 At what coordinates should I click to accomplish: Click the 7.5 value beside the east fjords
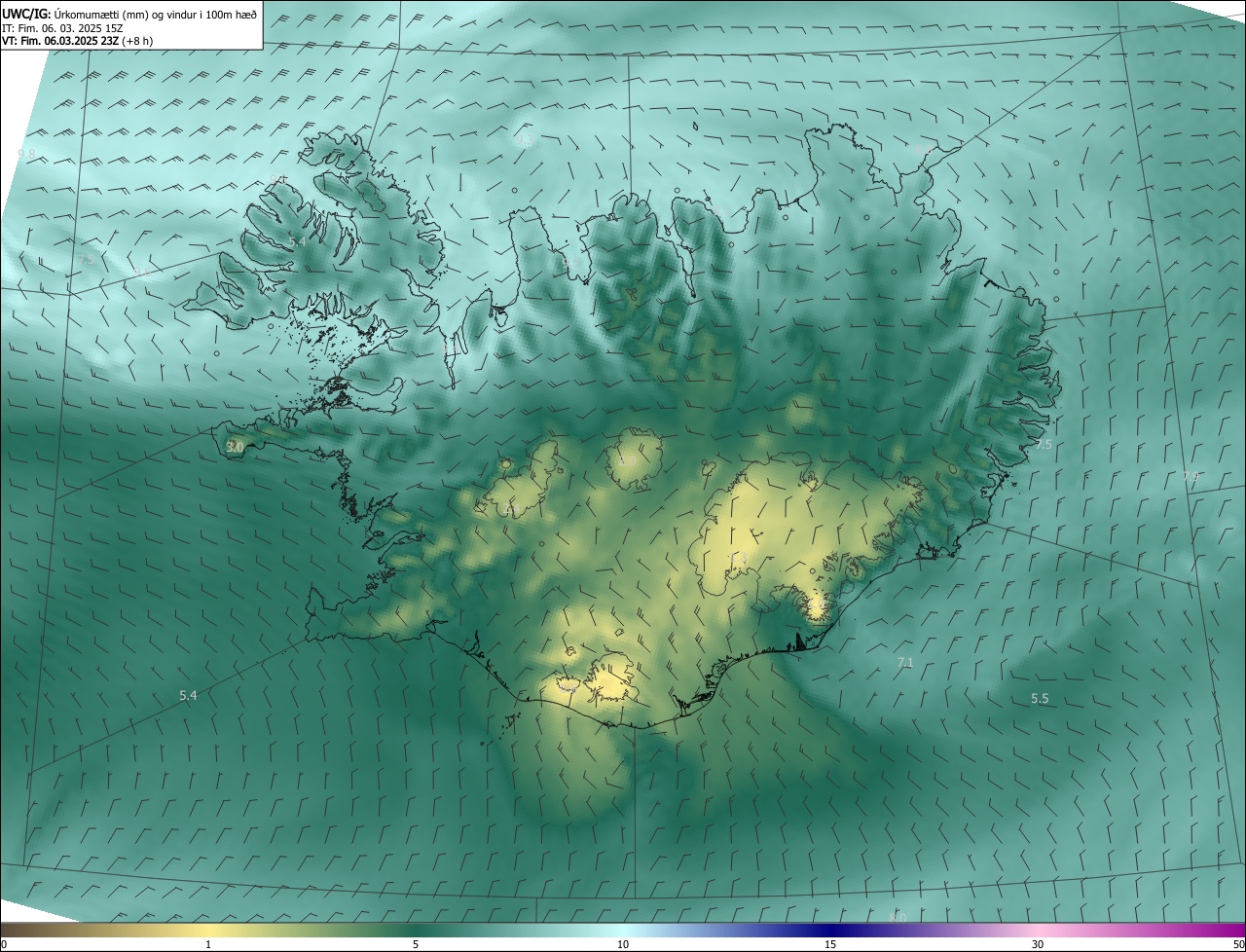coord(1044,444)
